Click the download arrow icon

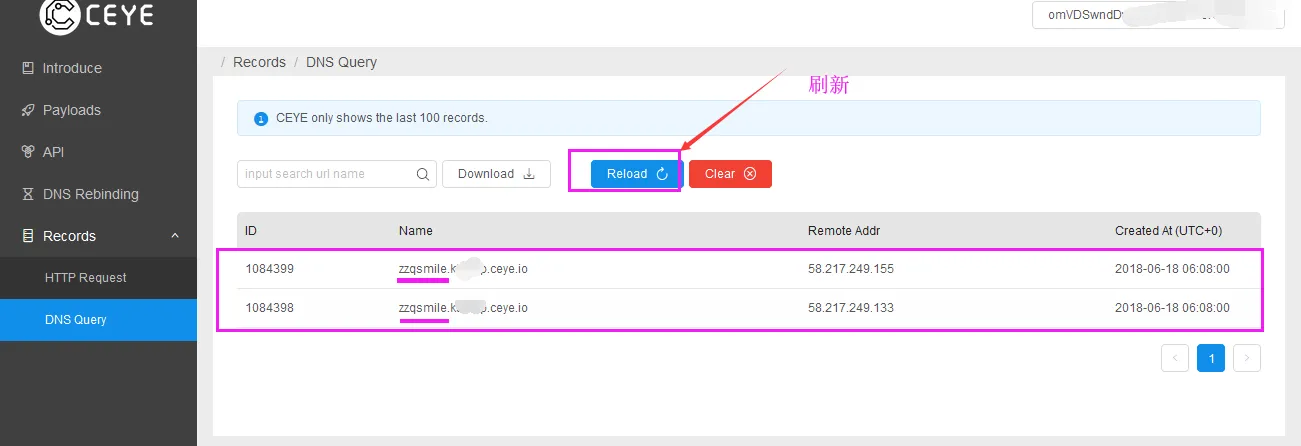[x=530, y=174]
